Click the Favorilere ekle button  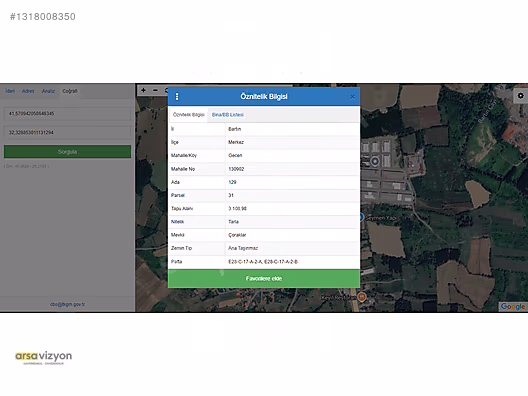click(264, 278)
